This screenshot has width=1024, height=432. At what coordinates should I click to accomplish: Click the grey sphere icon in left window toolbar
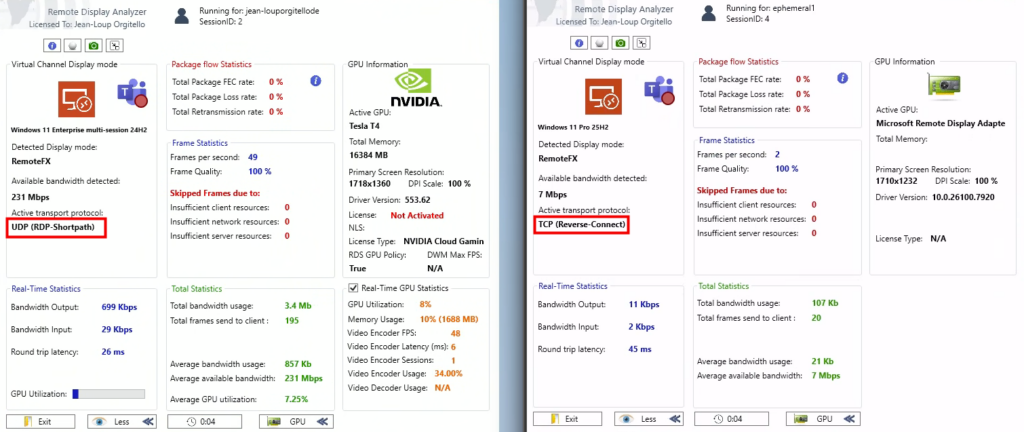(73, 44)
